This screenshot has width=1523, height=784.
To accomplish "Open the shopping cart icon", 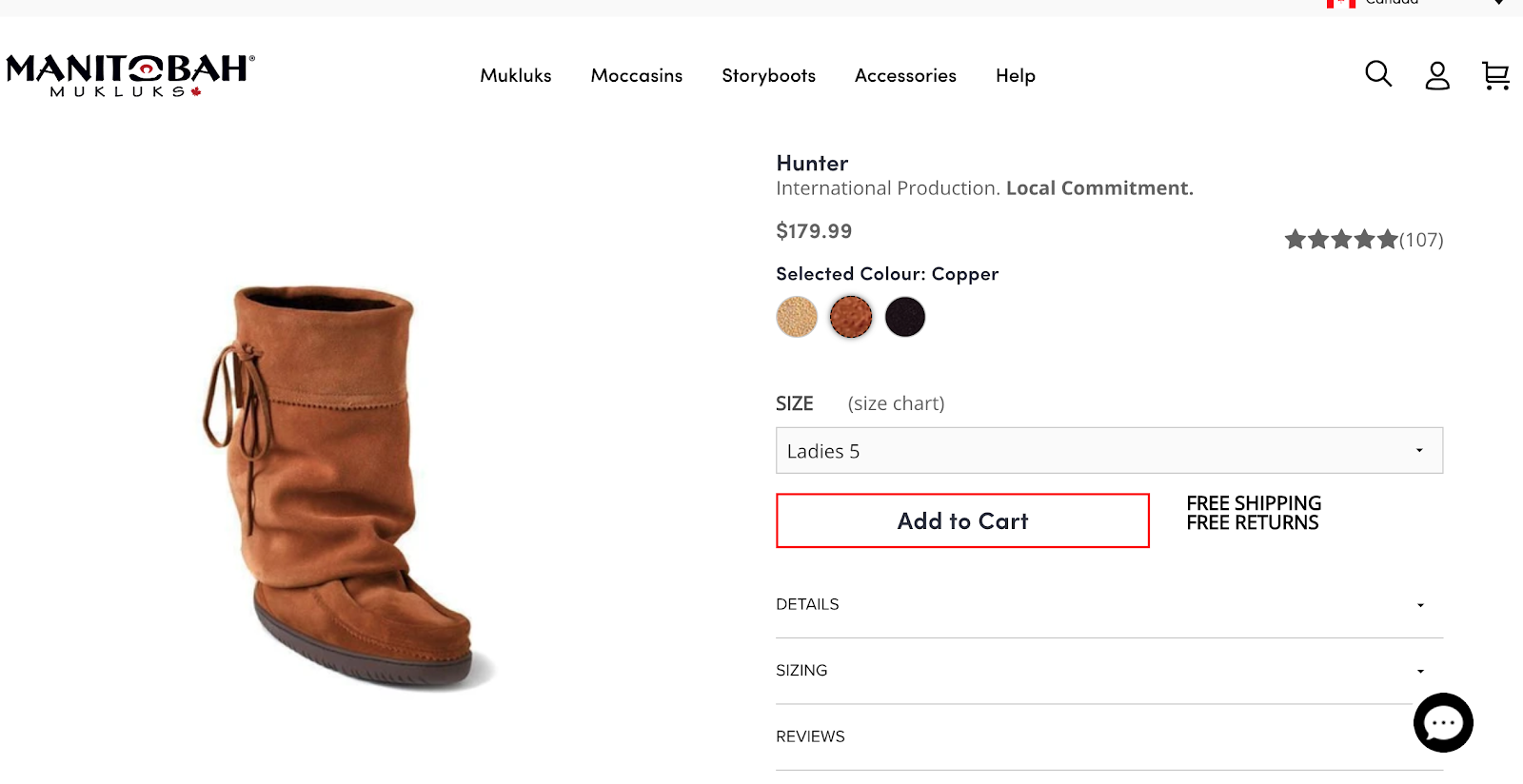I will [1495, 76].
